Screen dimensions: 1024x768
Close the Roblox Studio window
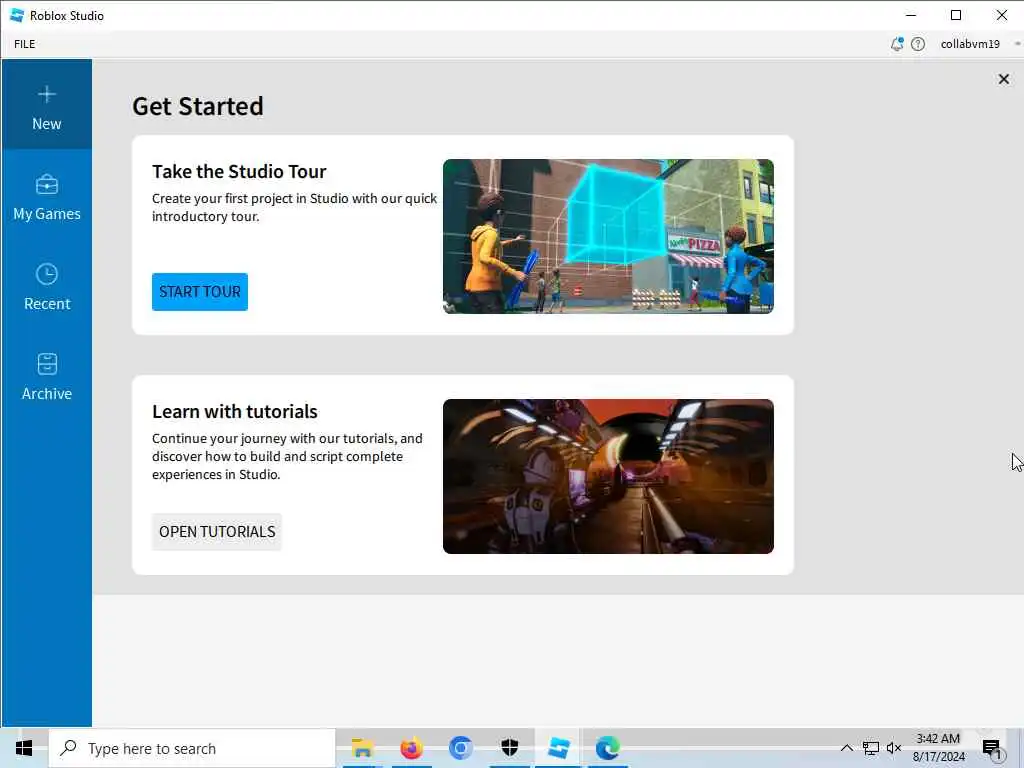click(1001, 15)
